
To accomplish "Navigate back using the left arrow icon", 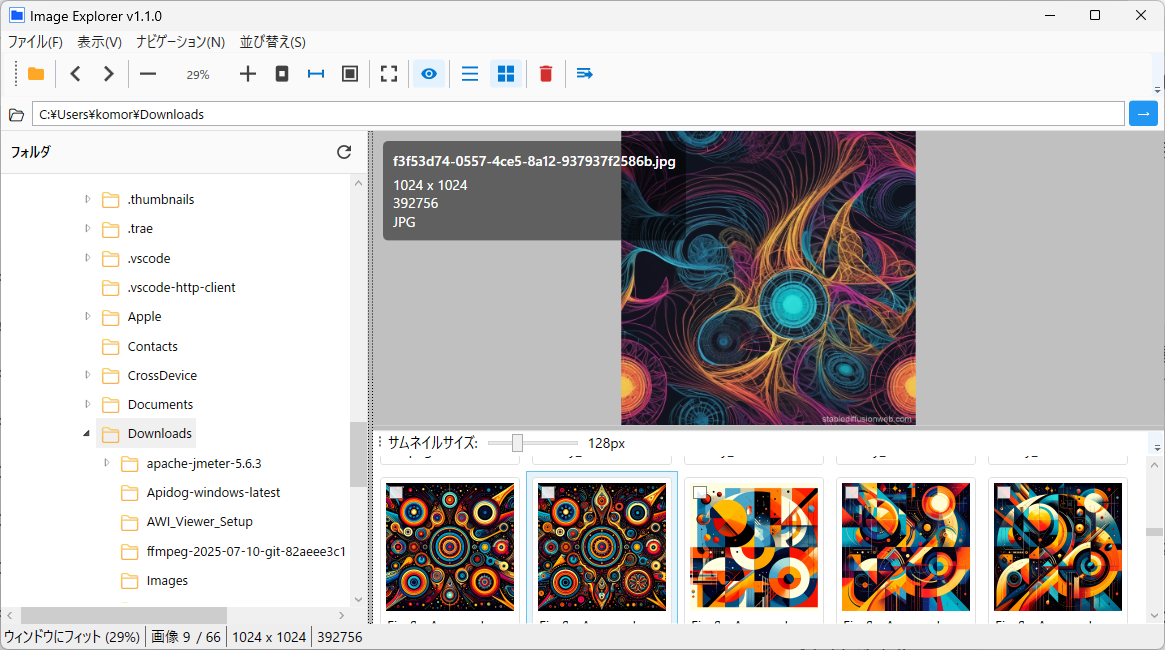I will coord(75,73).
